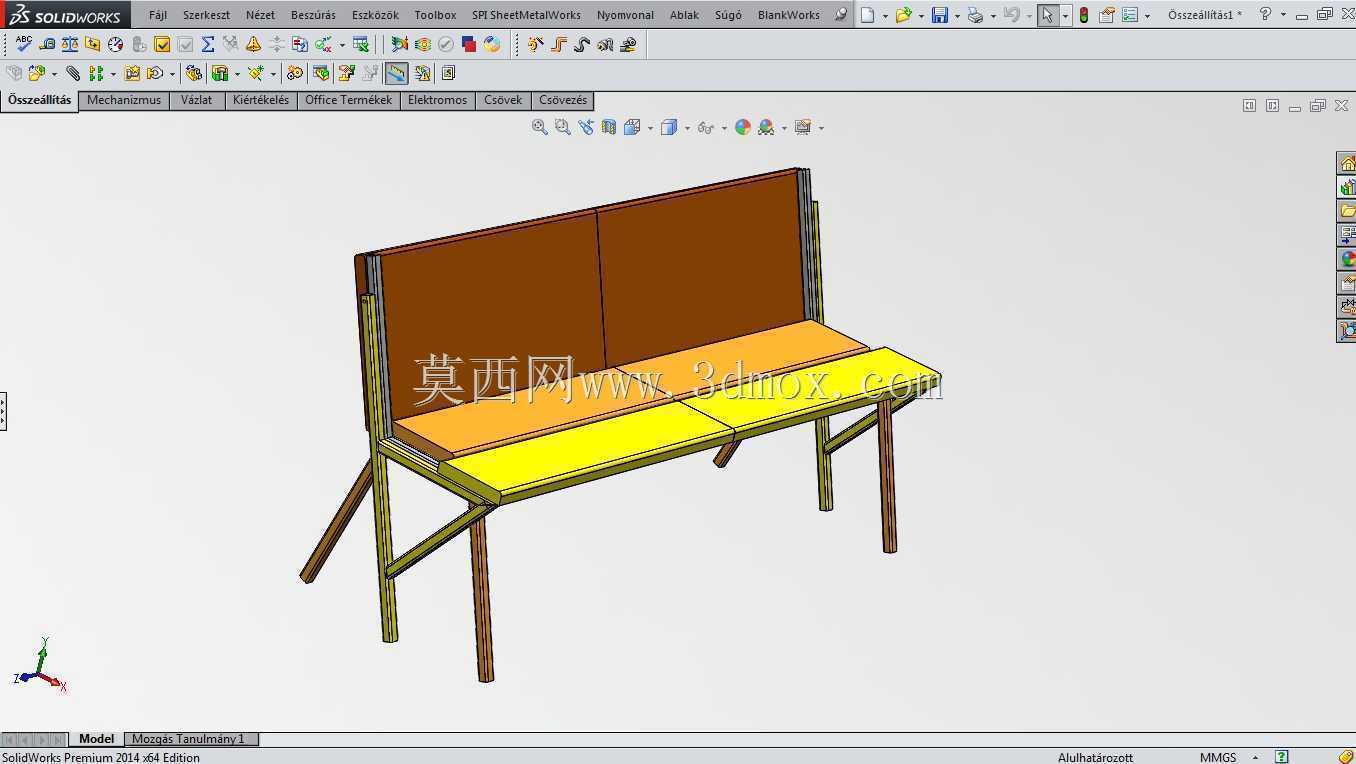
Task: Click the Appearances color ball pane icon
Action: (1347, 259)
